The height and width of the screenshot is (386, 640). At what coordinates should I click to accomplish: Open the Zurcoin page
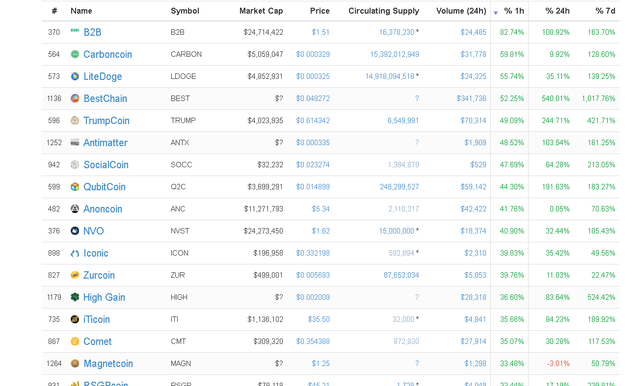(x=99, y=275)
